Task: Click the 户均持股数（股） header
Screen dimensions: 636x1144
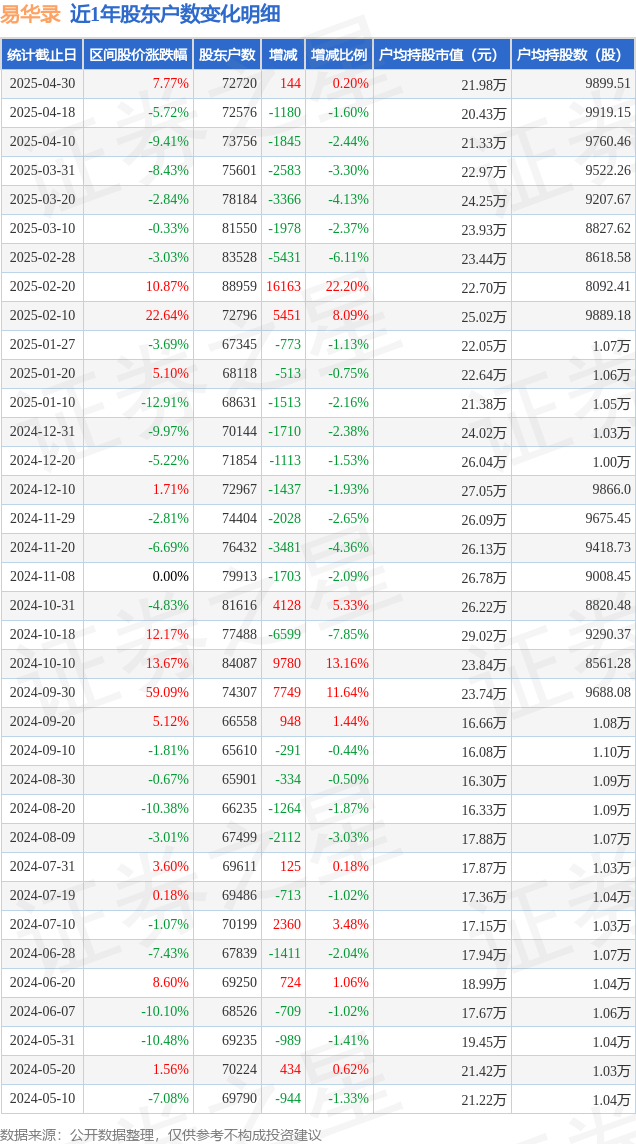Action: coord(573,55)
